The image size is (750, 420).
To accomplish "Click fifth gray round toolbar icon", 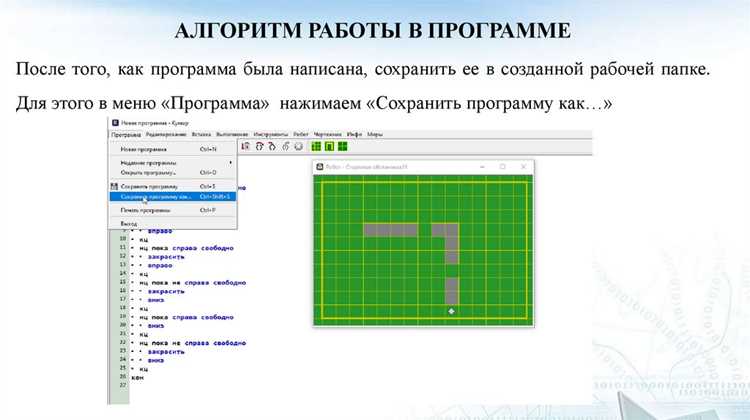I will 298,146.
